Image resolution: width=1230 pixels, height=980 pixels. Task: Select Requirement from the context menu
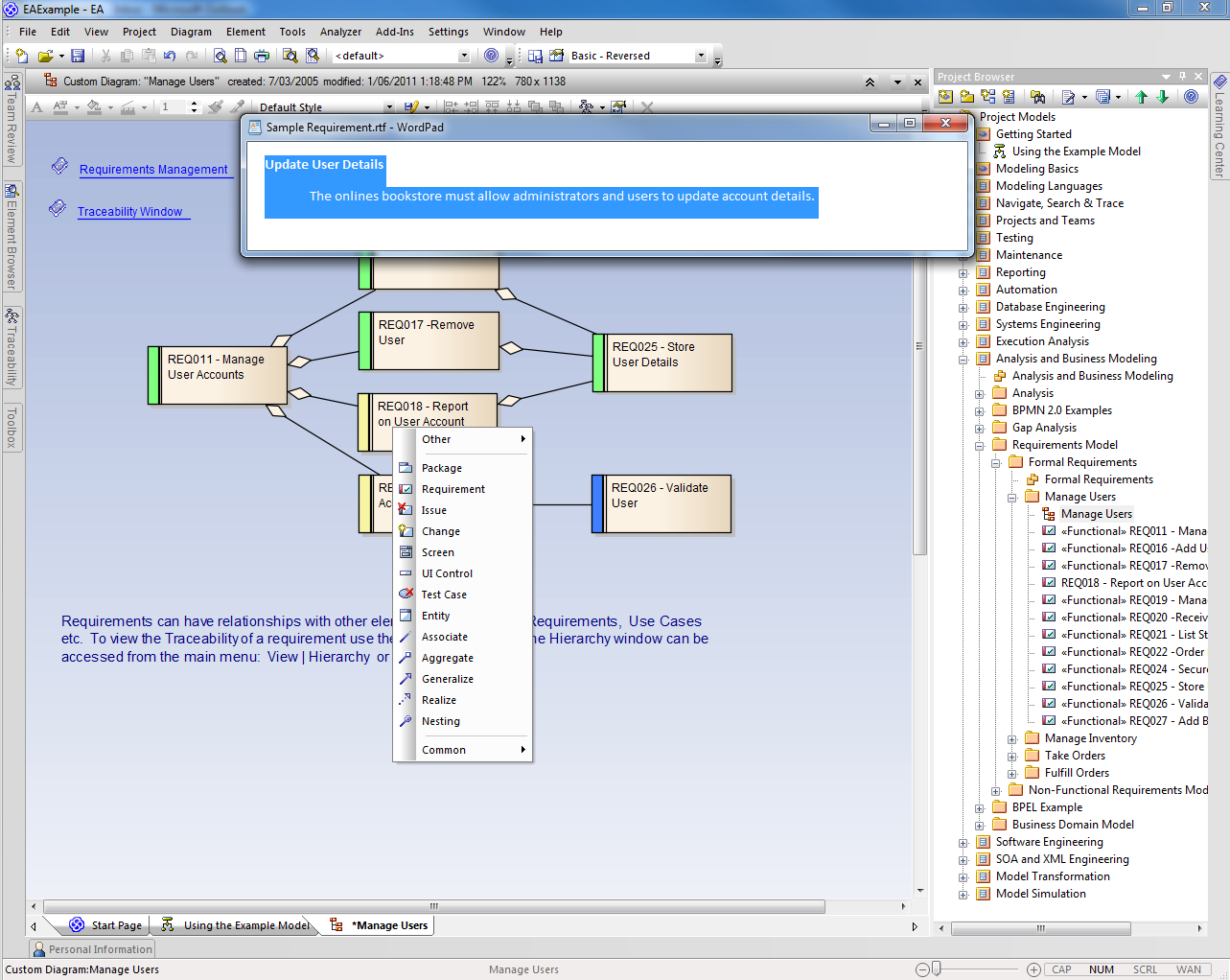453,489
